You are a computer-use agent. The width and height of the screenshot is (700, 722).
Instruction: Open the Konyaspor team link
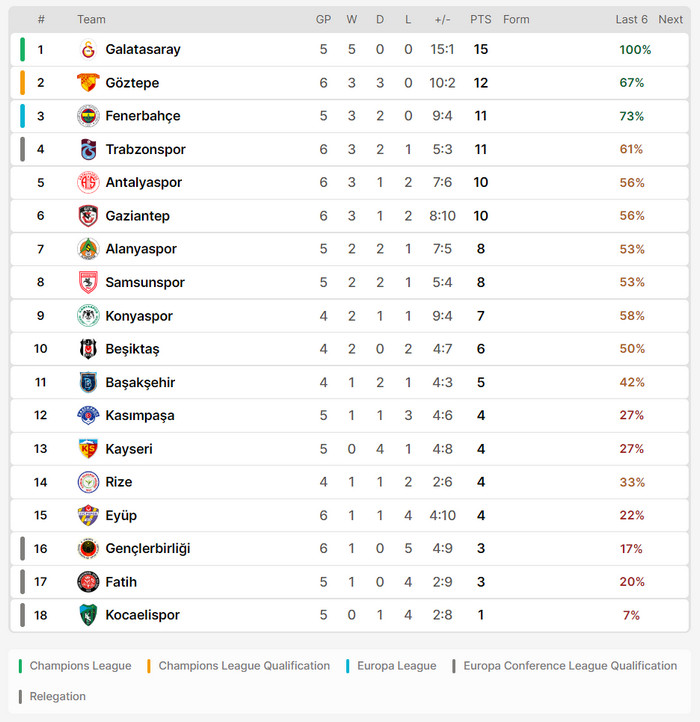coord(139,316)
